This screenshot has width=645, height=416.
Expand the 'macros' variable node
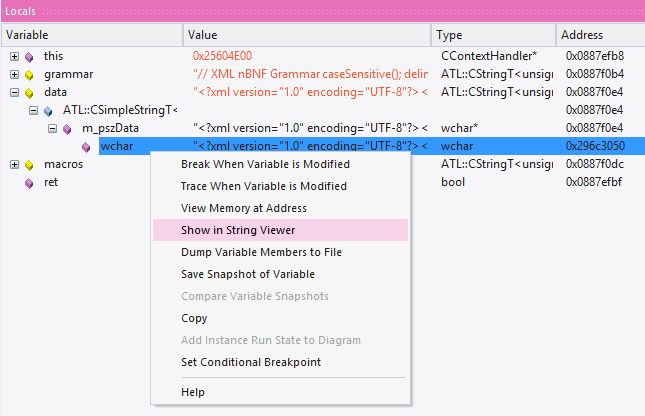[x=14, y=164]
